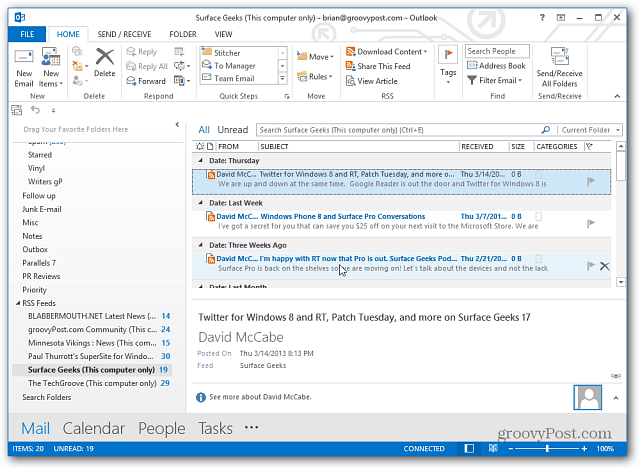Image resolution: width=640 pixels, height=469 pixels.
Task: Open the FILE tab
Action: [x=27, y=34]
